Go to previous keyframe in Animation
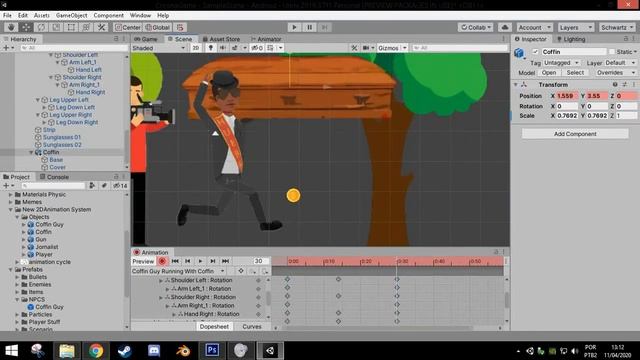The width and height of the screenshot is (640, 360). pos(188,261)
